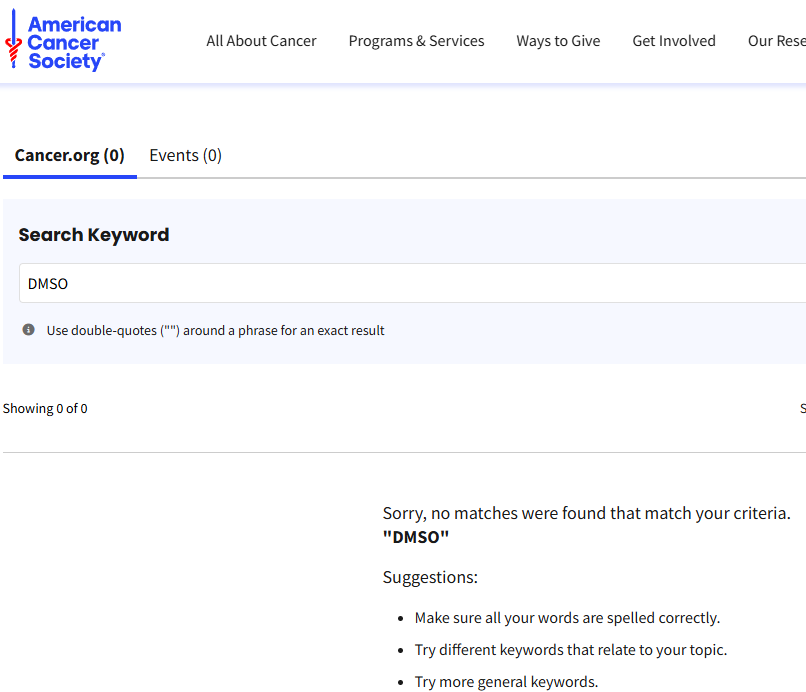Click the 'Suggestions:' label
806x692 pixels.
coord(430,577)
